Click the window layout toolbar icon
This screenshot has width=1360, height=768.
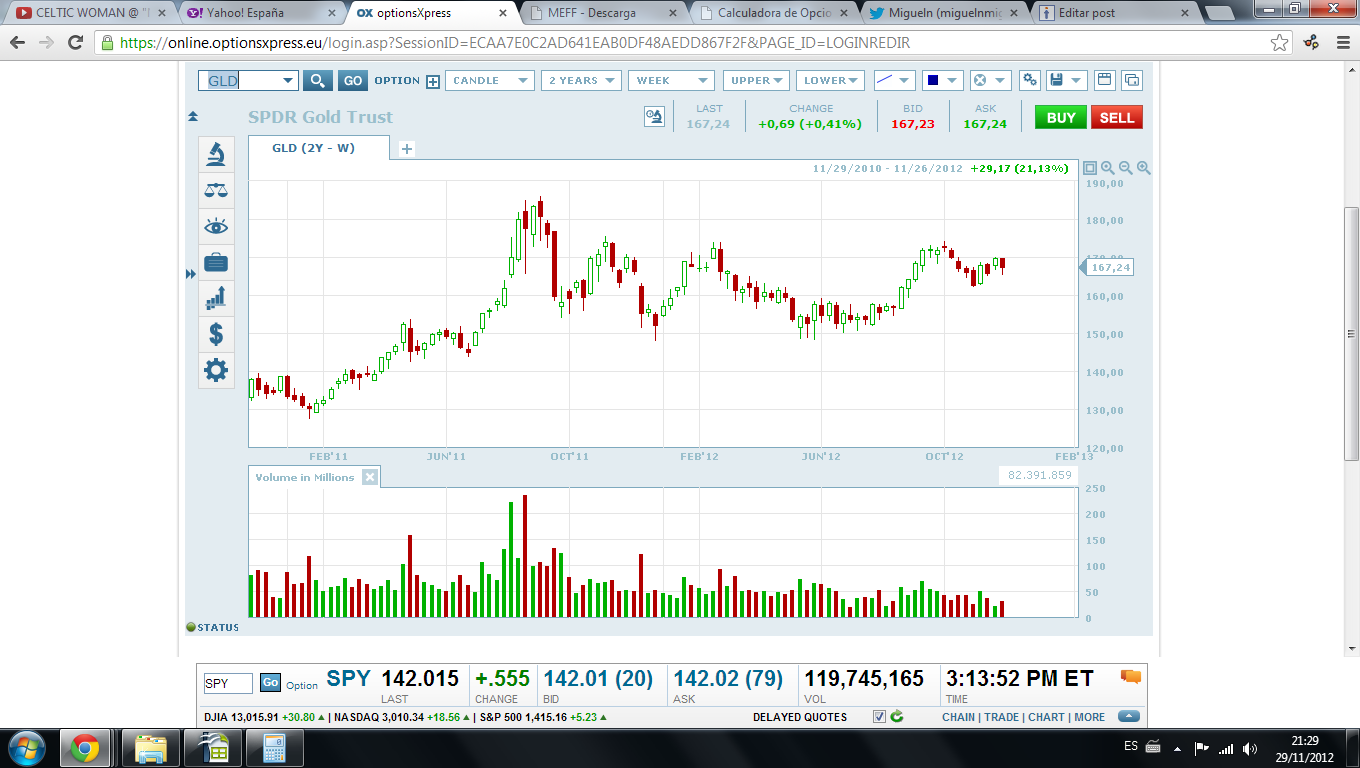click(x=1105, y=81)
